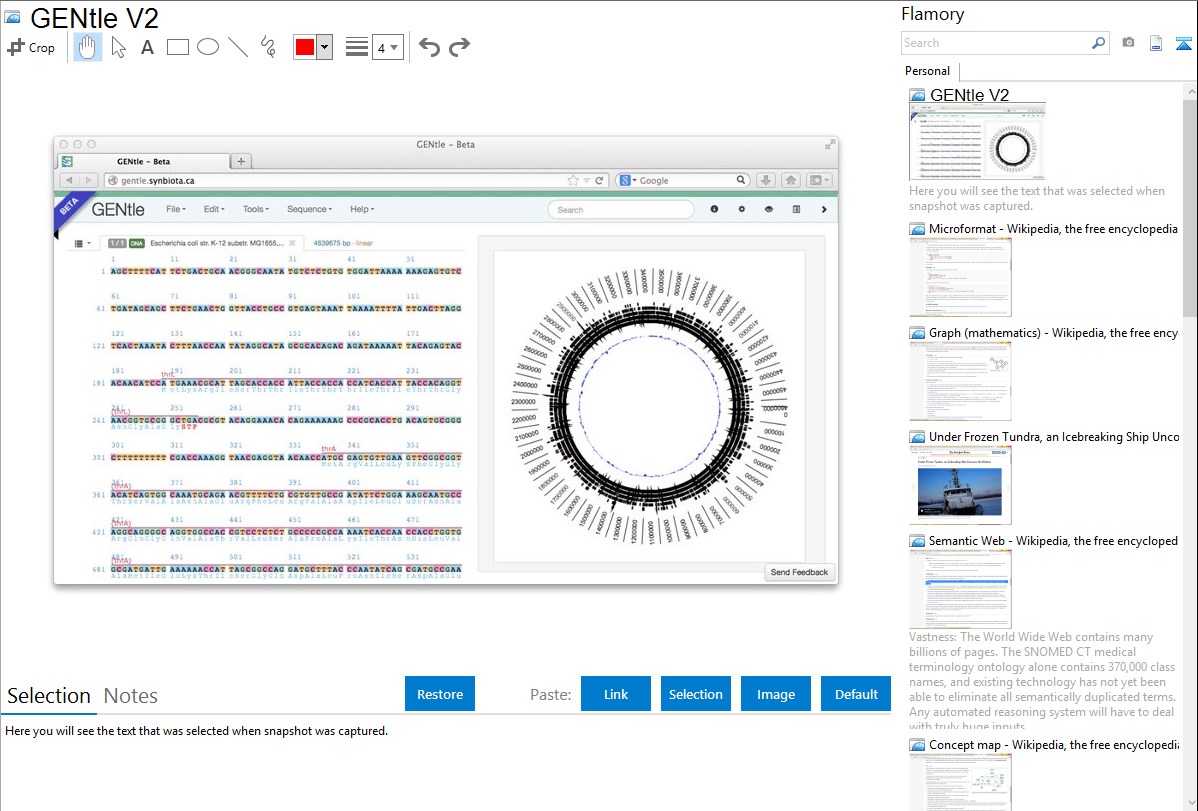Select the Crop tool
The height and width of the screenshot is (811, 1198).
click(x=31, y=47)
